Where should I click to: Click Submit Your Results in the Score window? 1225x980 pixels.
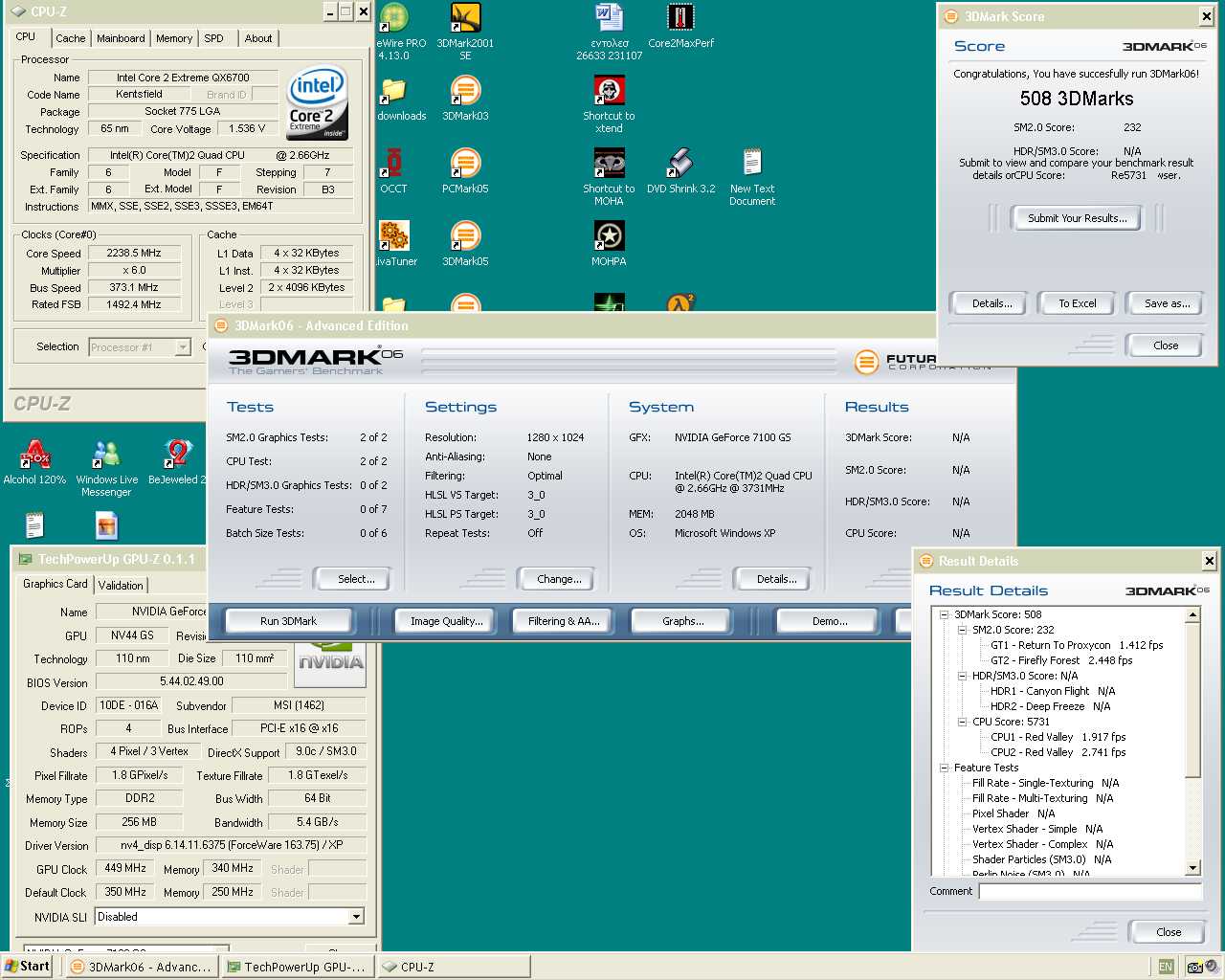pos(1078,218)
